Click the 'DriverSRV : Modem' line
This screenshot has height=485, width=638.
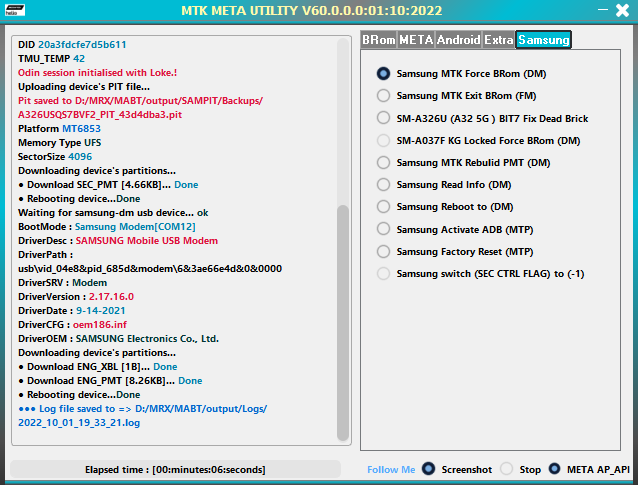(x=62, y=283)
